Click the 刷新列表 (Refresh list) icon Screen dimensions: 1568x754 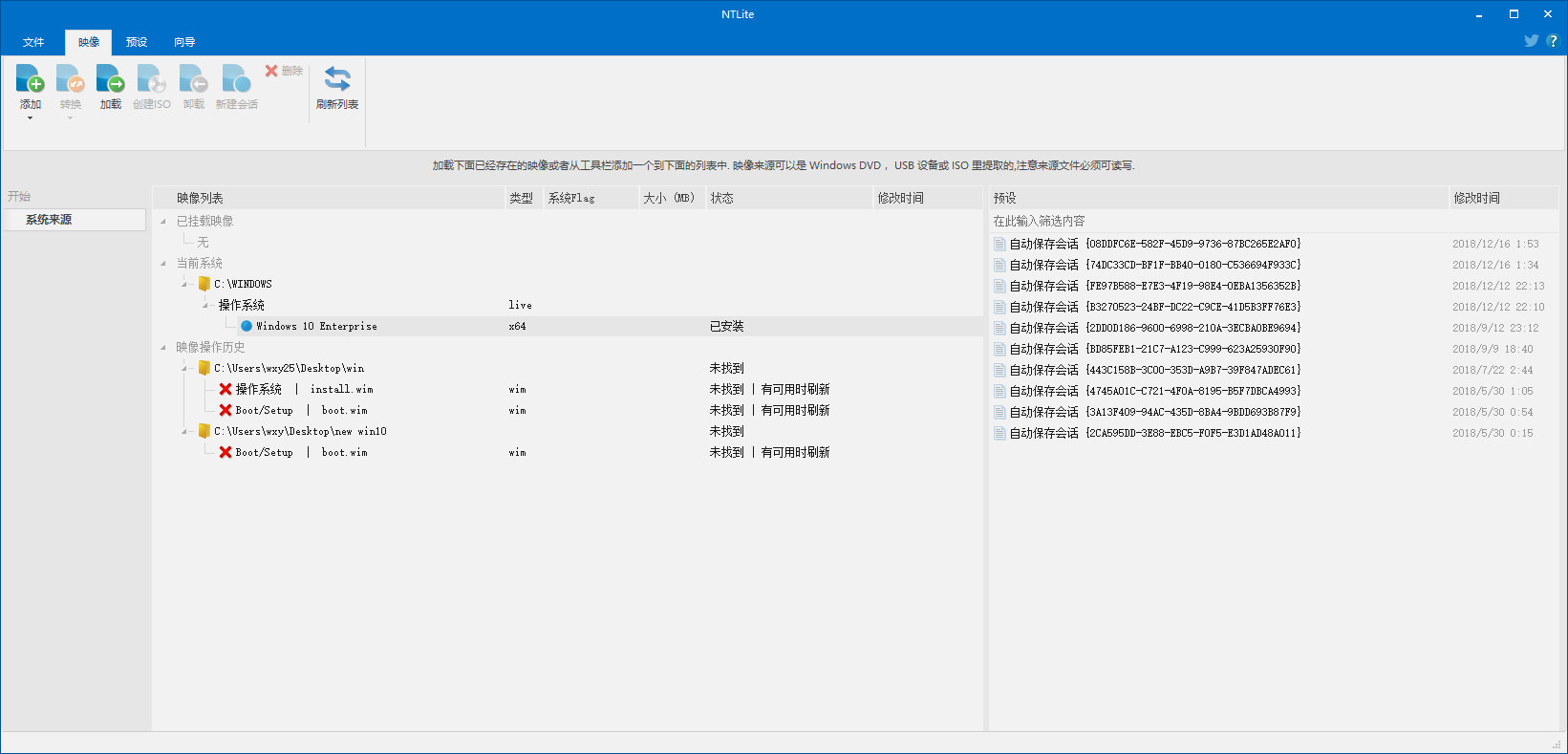[337, 80]
